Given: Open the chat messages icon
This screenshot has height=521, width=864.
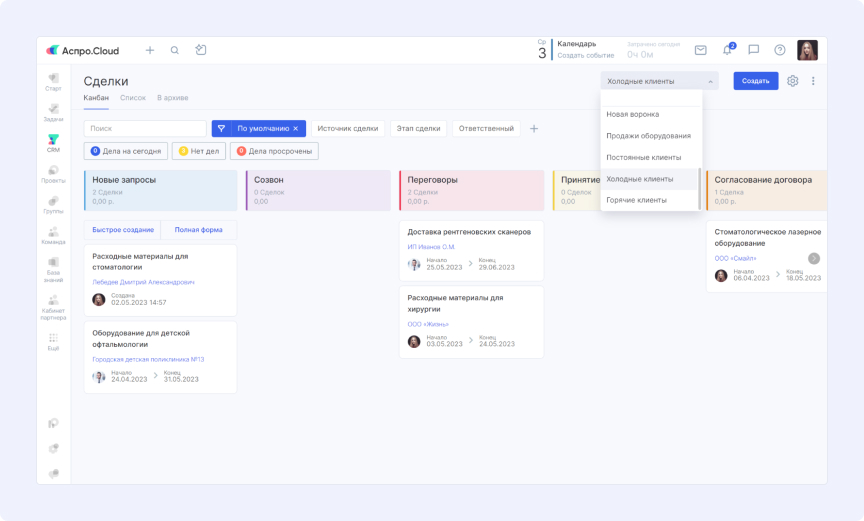Looking at the screenshot, I should click(x=753, y=50).
